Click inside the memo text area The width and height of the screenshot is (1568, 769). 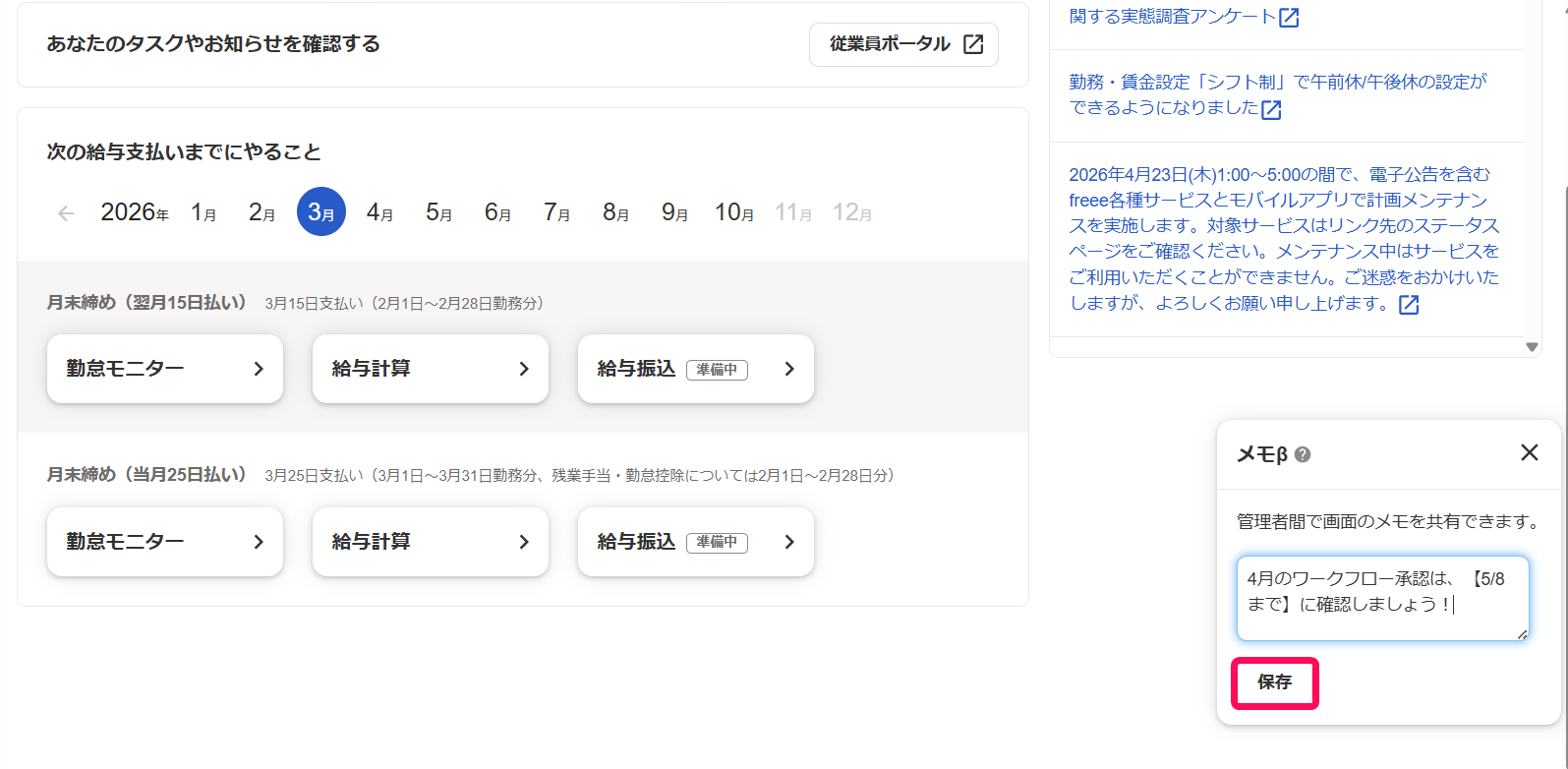click(x=1383, y=598)
